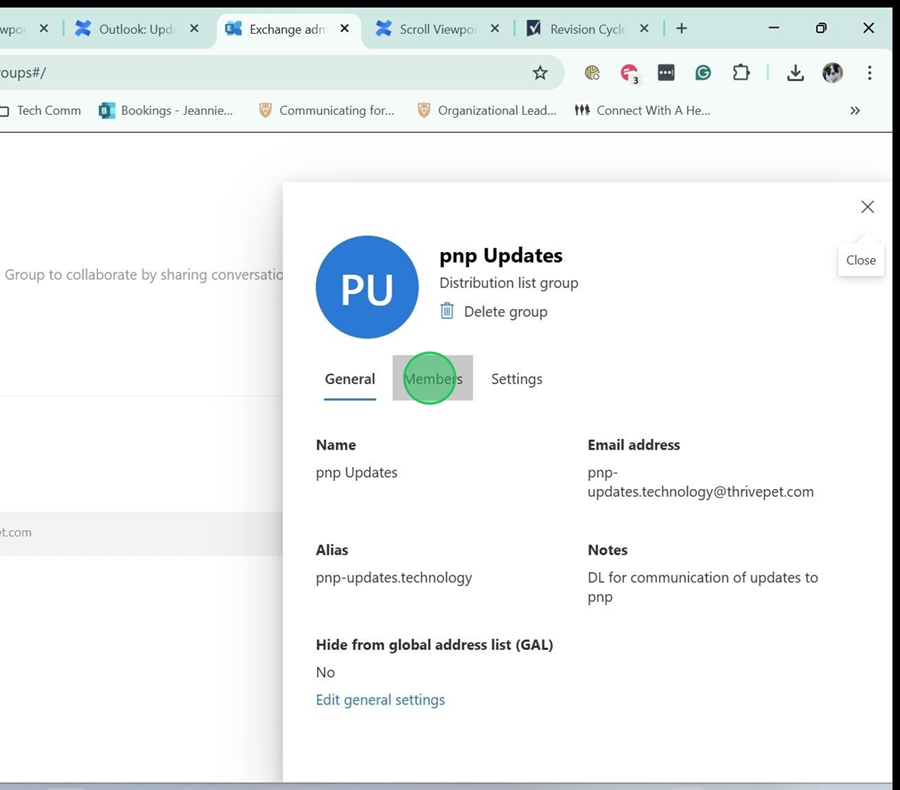Open Chrome Downloads icon
The image size is (900, 790).
click(795, 72)
